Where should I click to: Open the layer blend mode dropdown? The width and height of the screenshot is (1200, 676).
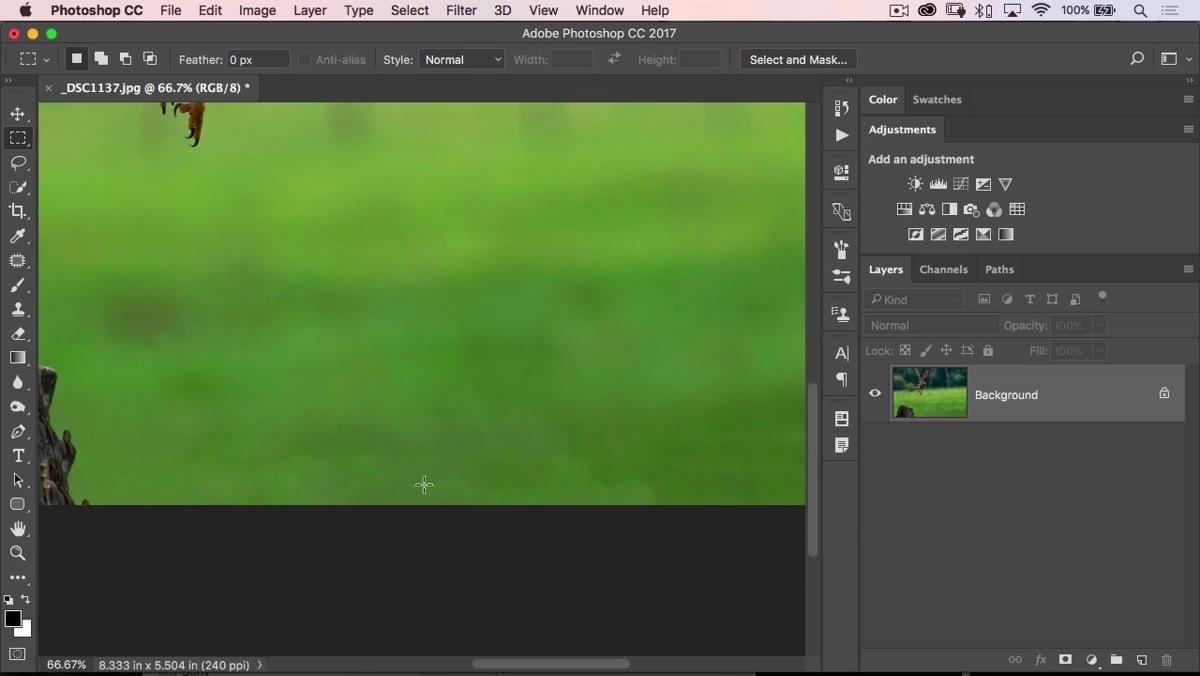coord(932,325)
